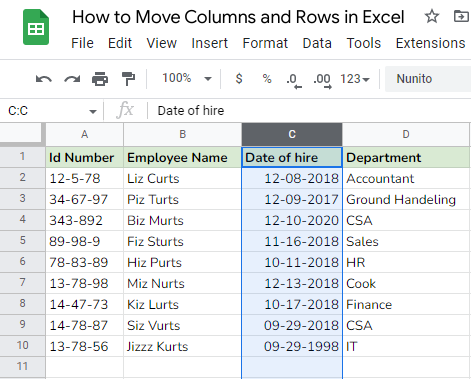Redo the last action
The image size is (471, 379).
point(72,79)
